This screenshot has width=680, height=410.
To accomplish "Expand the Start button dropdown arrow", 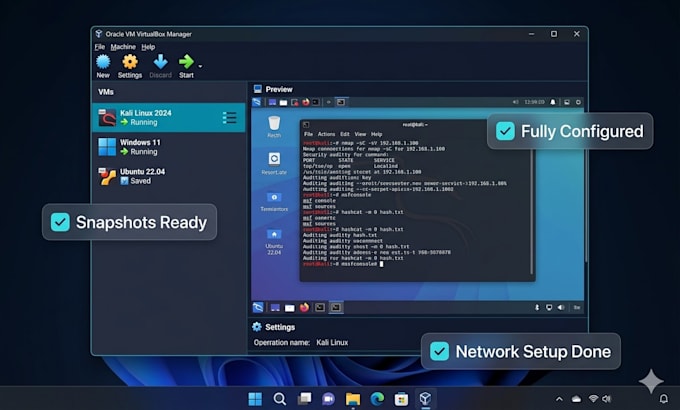I will coord(200,66).
